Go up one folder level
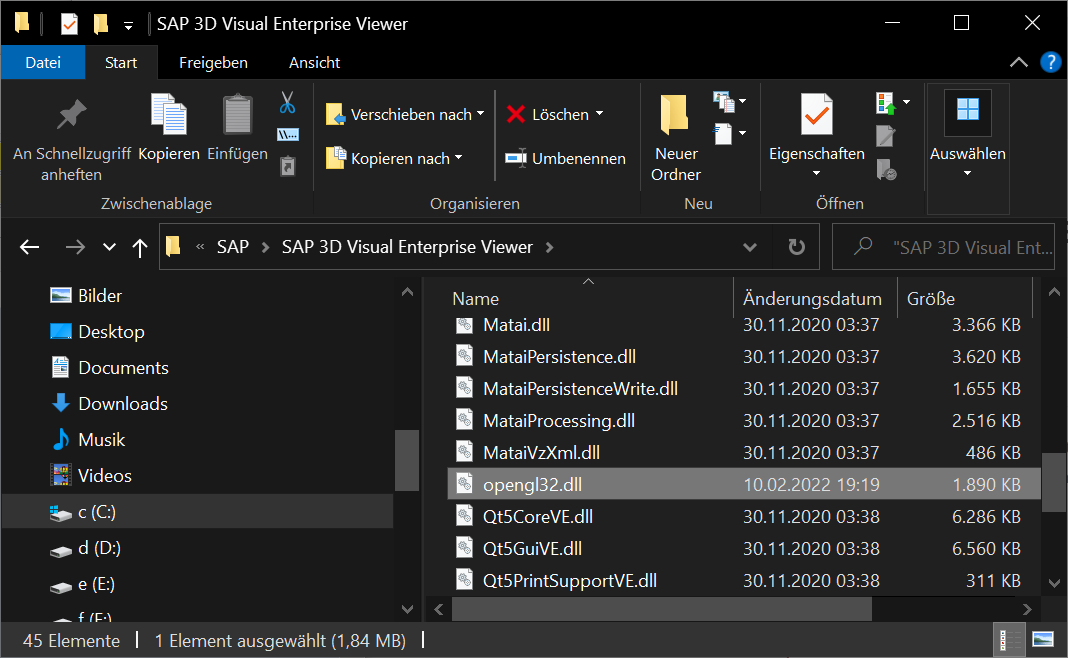The image size is (1068, 658). pos(140,247)
